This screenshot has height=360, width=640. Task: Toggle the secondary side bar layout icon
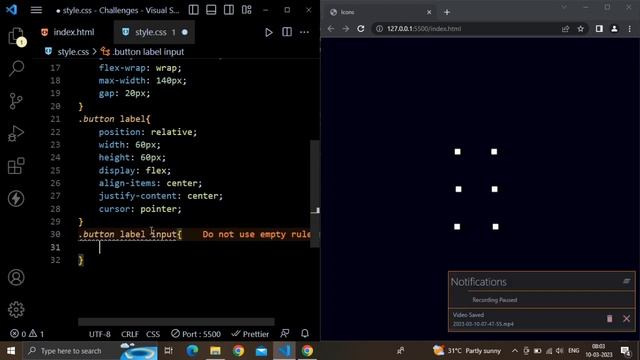(x=229, y=10)
